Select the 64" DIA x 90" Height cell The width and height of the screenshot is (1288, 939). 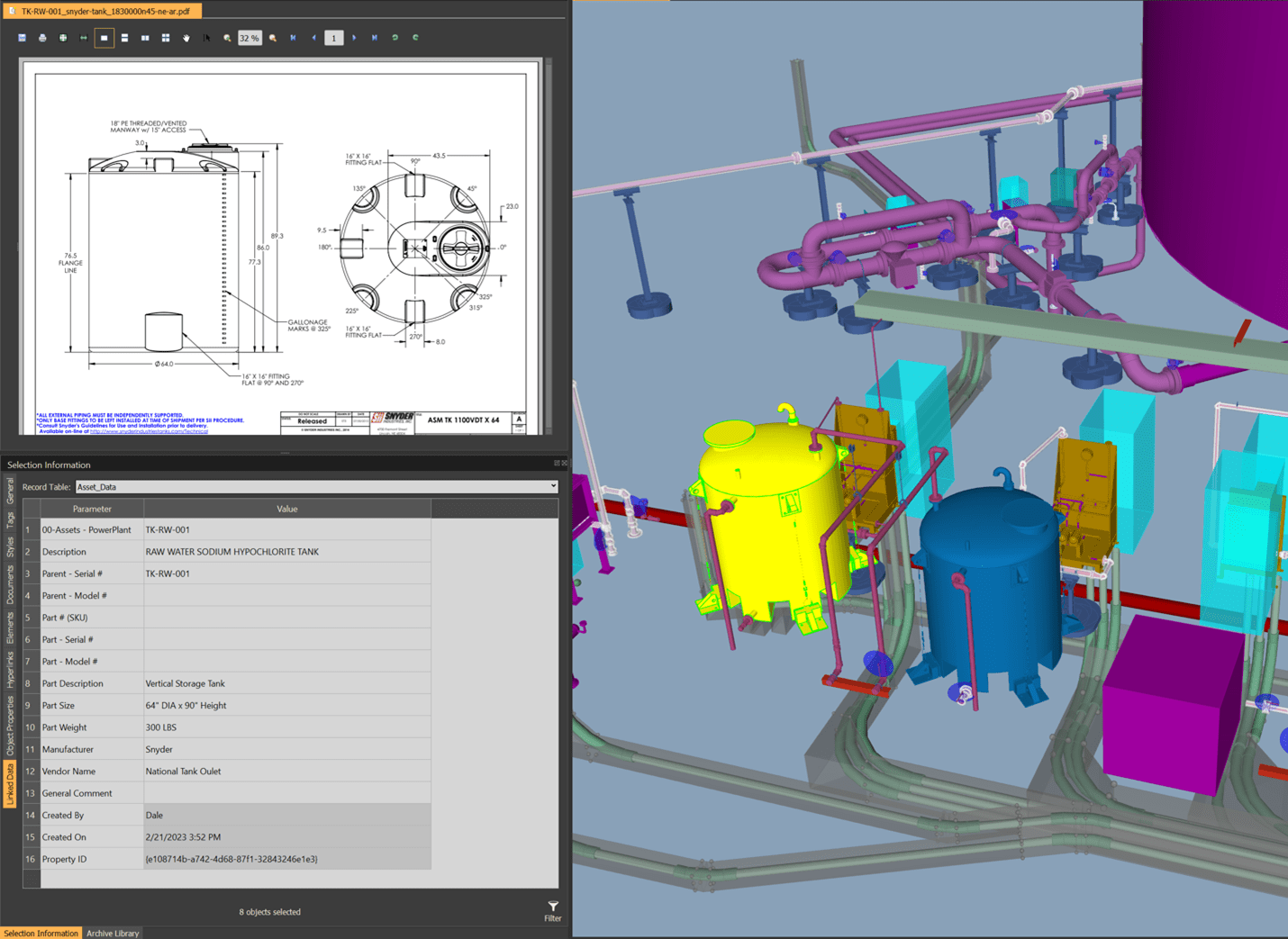tap(287, 706)
